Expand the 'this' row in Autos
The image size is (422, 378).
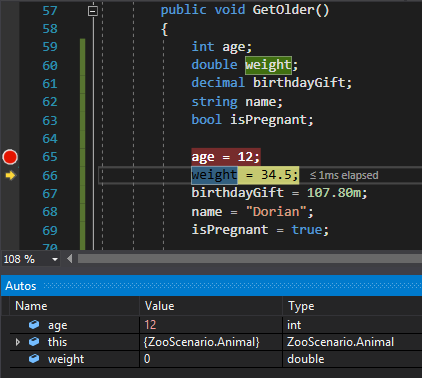pos(18,342)
